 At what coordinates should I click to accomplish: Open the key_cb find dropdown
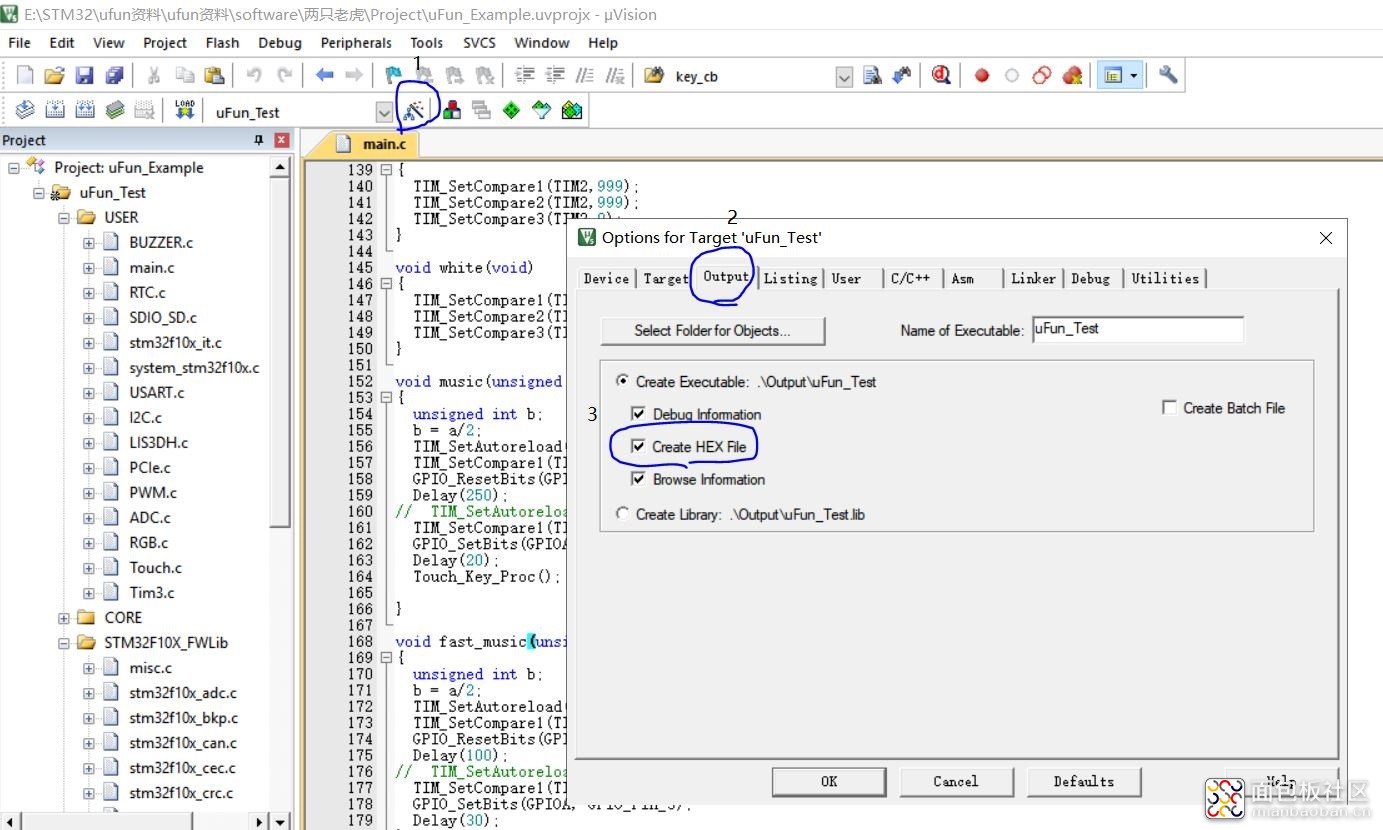(844, 77)
